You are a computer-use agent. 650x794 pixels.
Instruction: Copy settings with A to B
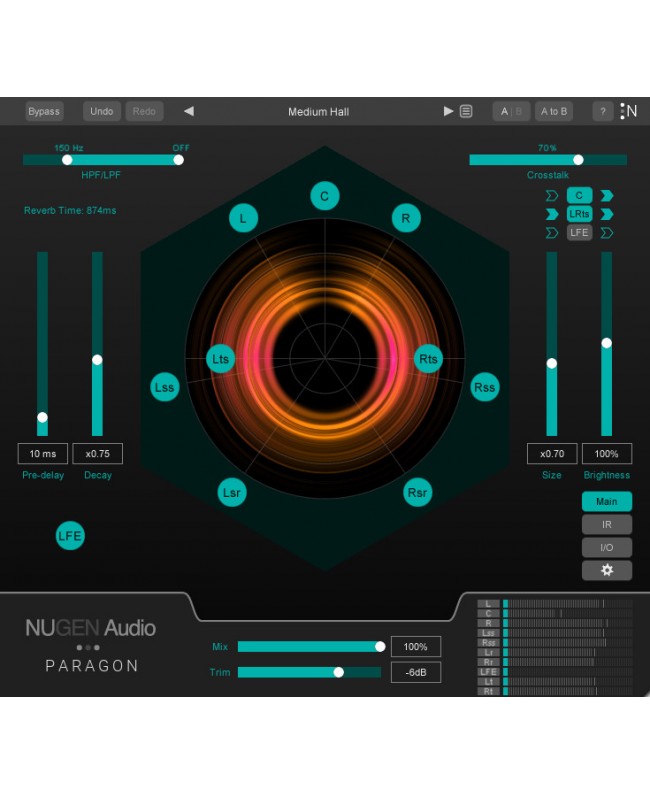click(554, 111)
